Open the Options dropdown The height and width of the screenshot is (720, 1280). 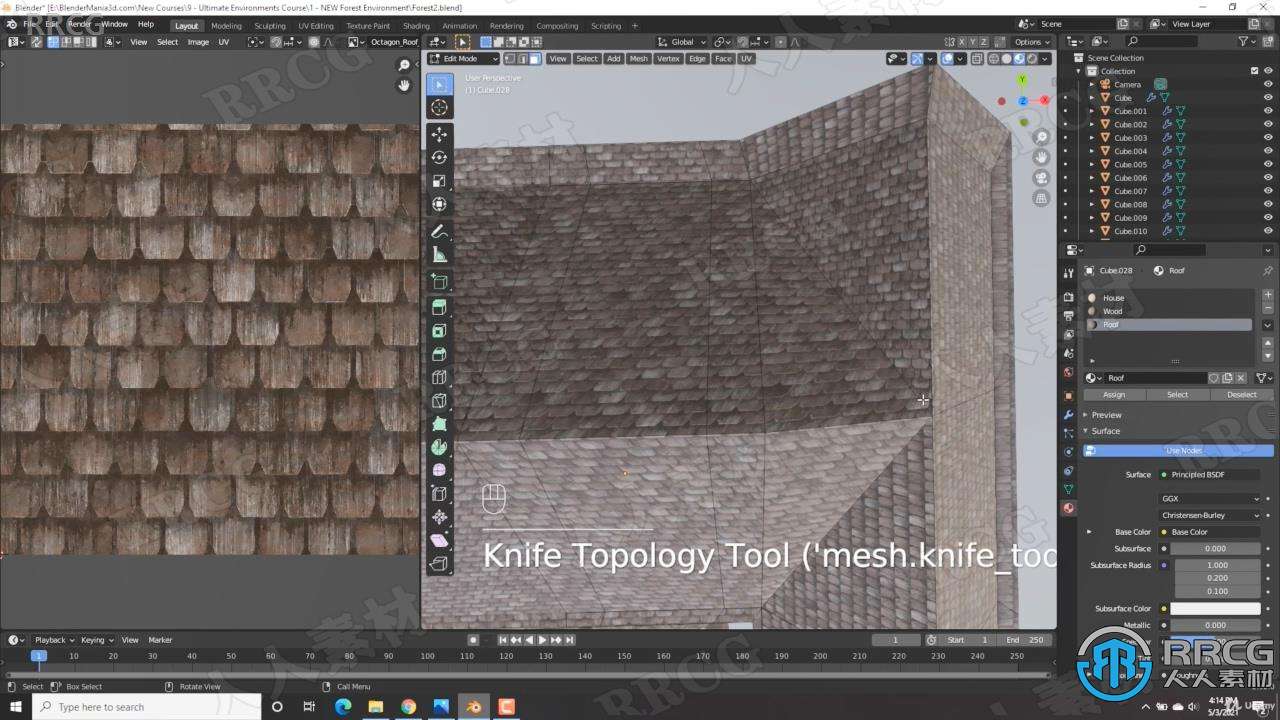coord(1031,42)
